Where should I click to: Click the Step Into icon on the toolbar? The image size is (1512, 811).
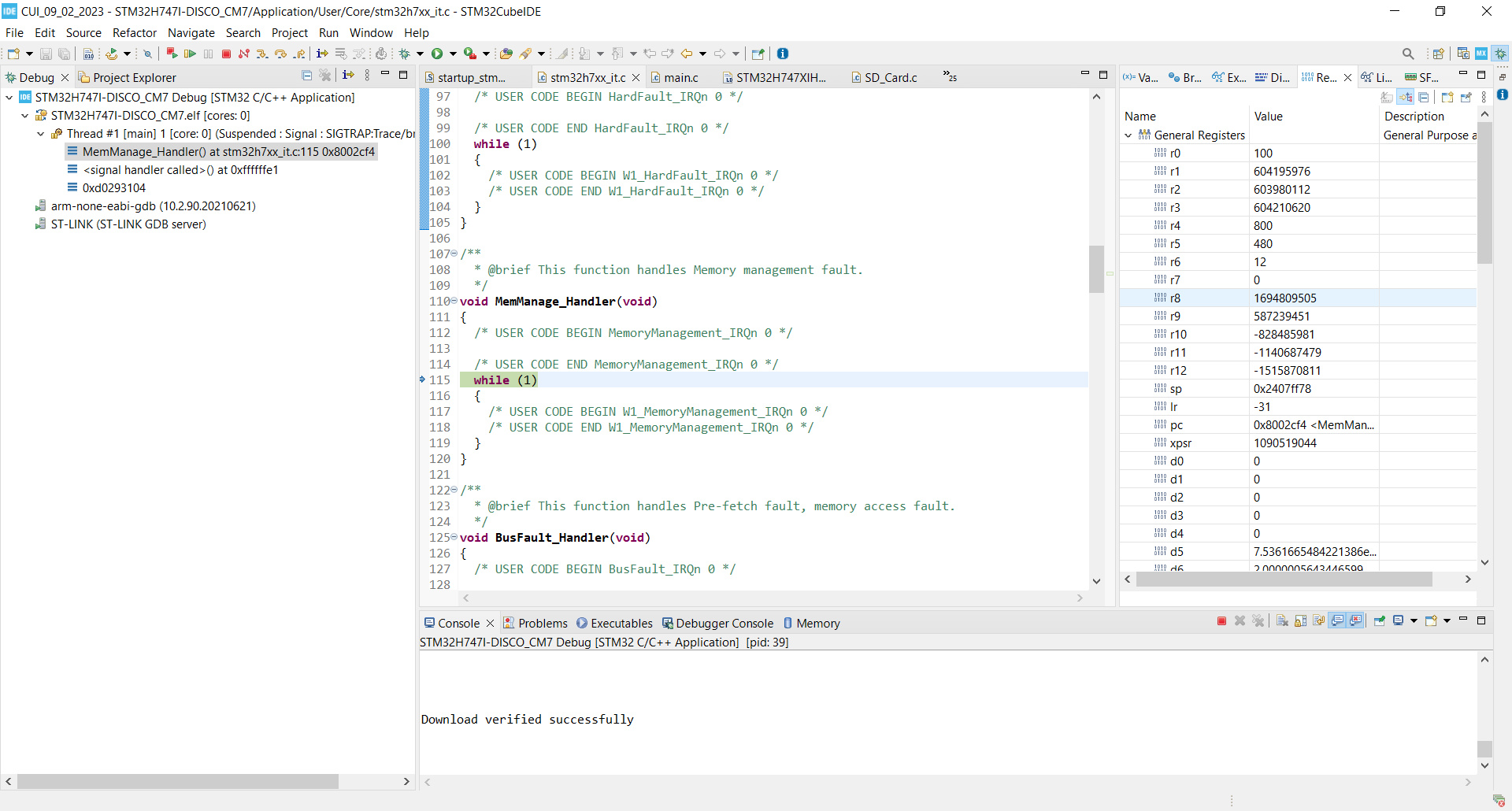point(262,54)
